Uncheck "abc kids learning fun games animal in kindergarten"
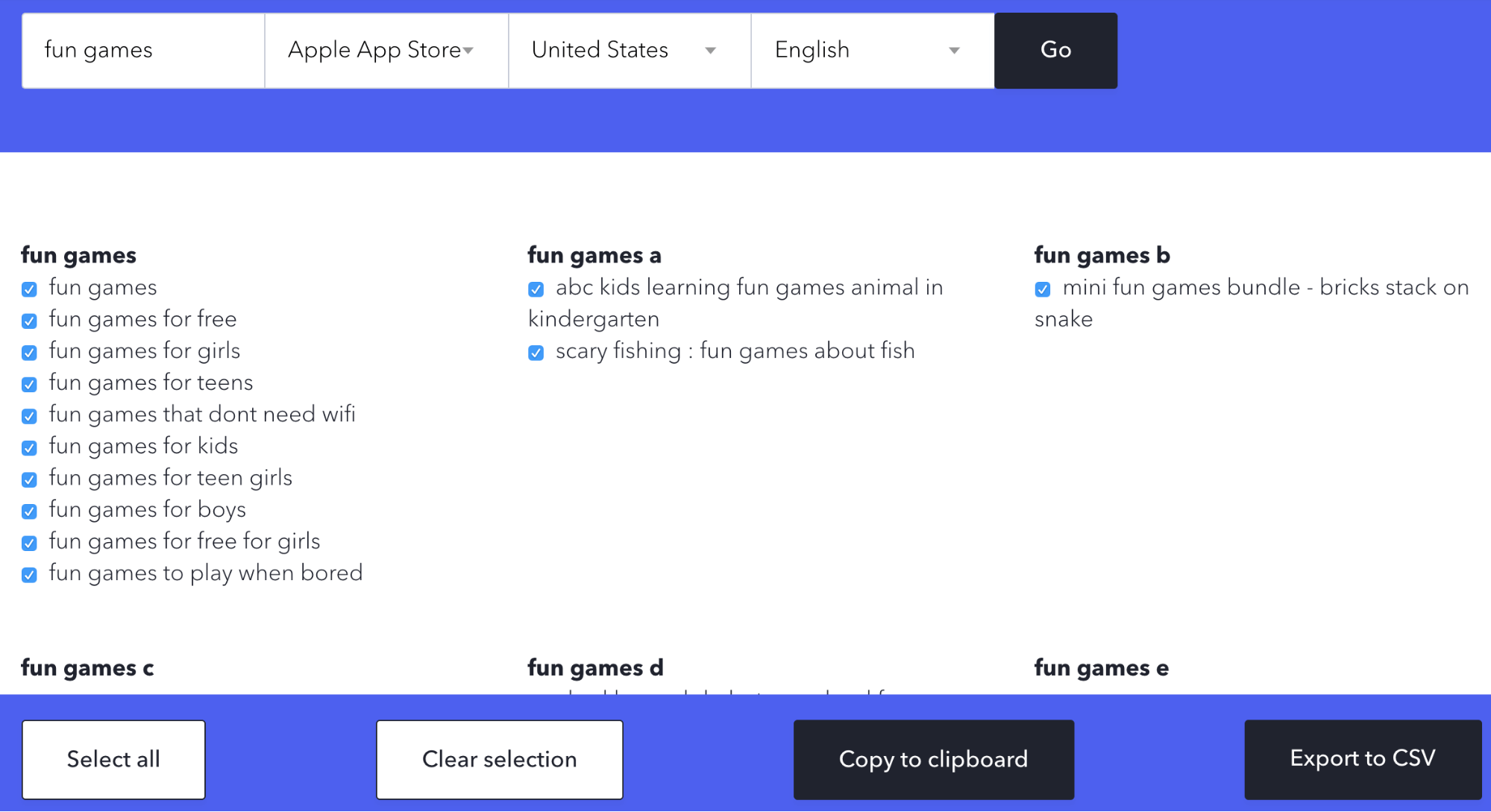 pos(536,289)
